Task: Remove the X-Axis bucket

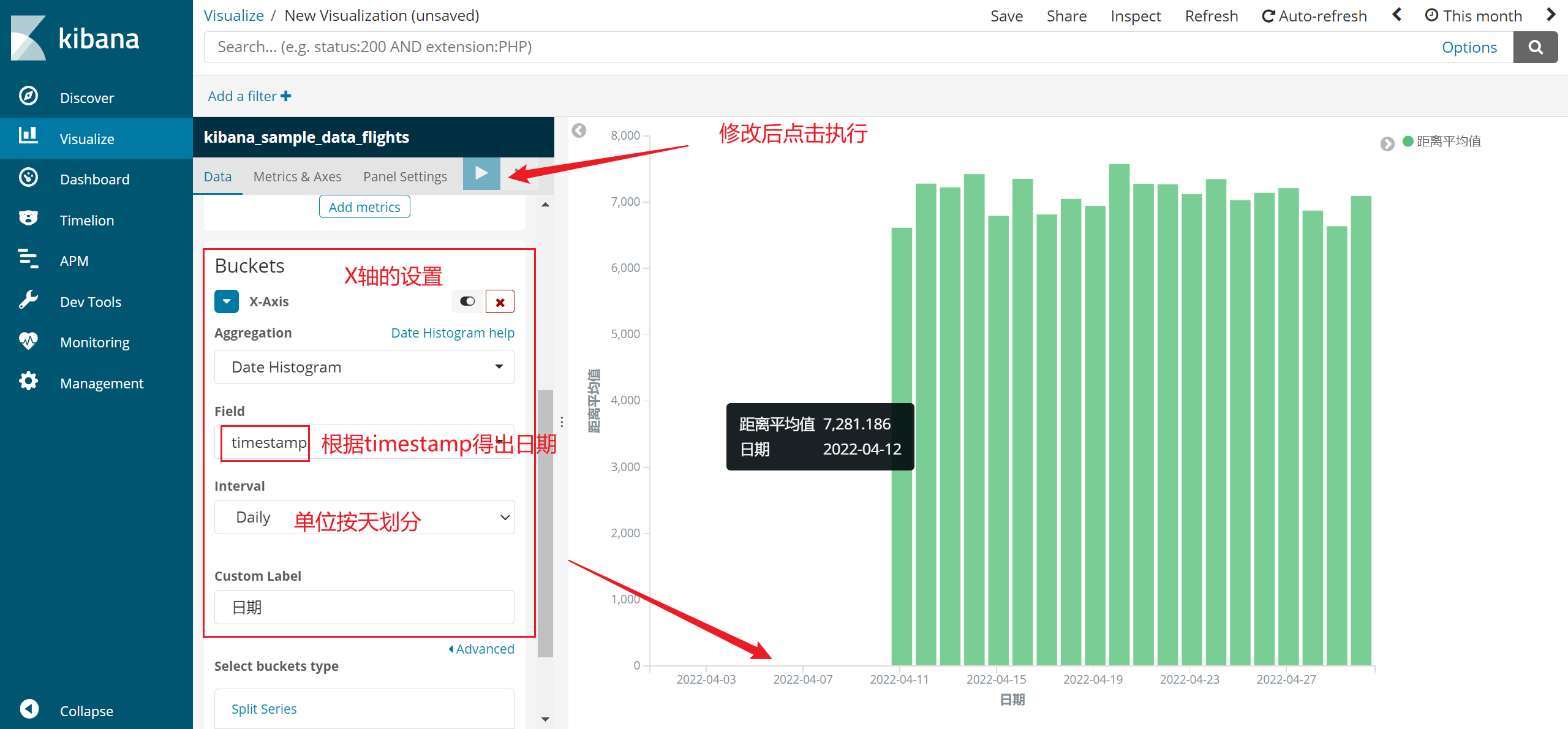Action: point(500,302)
